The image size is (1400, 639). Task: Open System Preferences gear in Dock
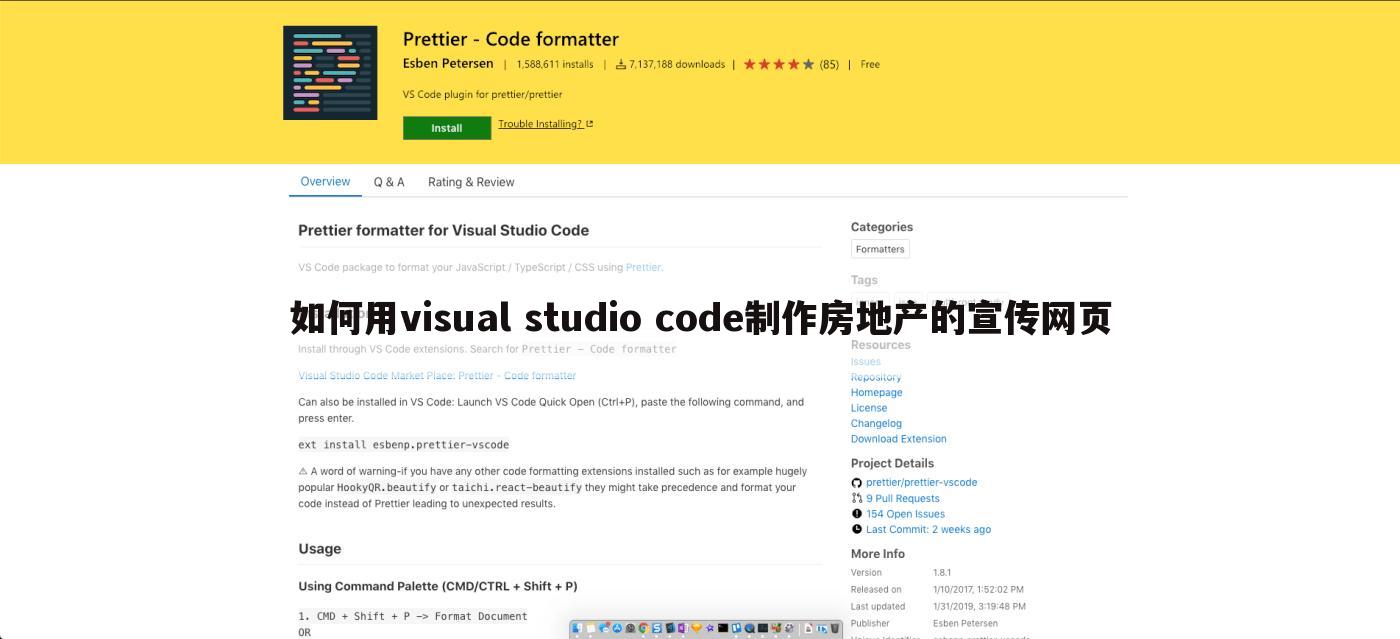pos(789,628)
